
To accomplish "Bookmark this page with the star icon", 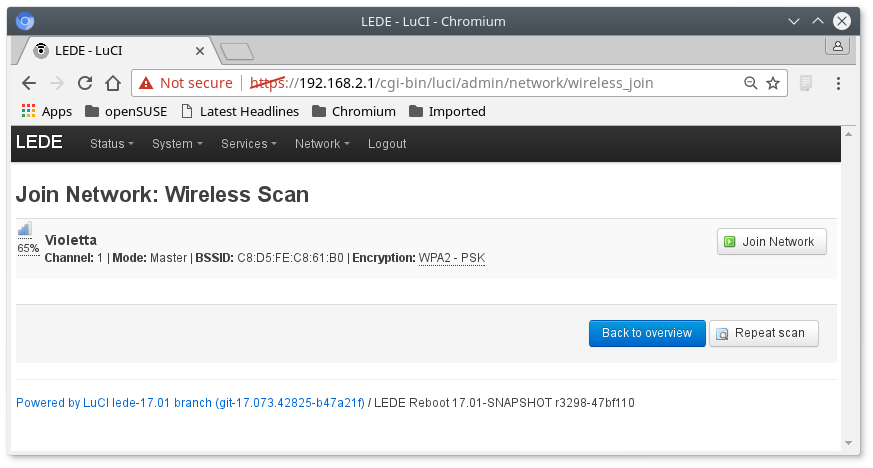I will [x=773, y=83].
